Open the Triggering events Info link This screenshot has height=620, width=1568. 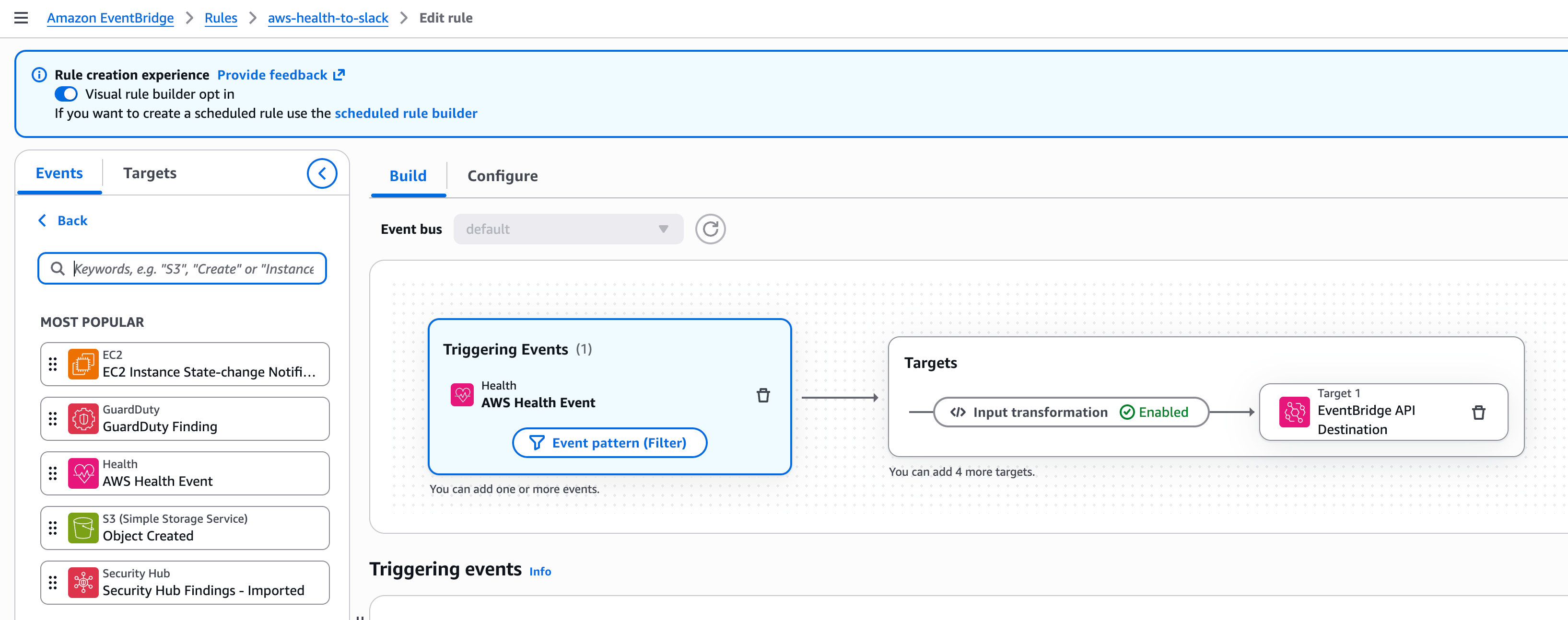(539, 571)
